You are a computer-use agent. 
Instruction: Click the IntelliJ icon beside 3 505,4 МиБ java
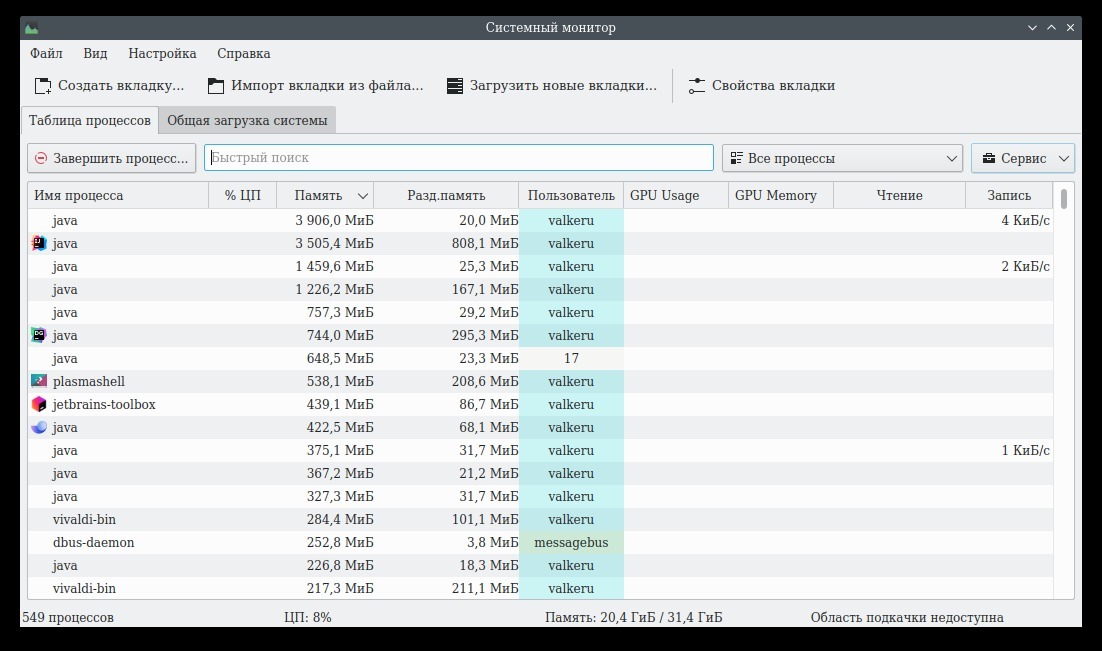pyautogui.click(x=39, y=243)
